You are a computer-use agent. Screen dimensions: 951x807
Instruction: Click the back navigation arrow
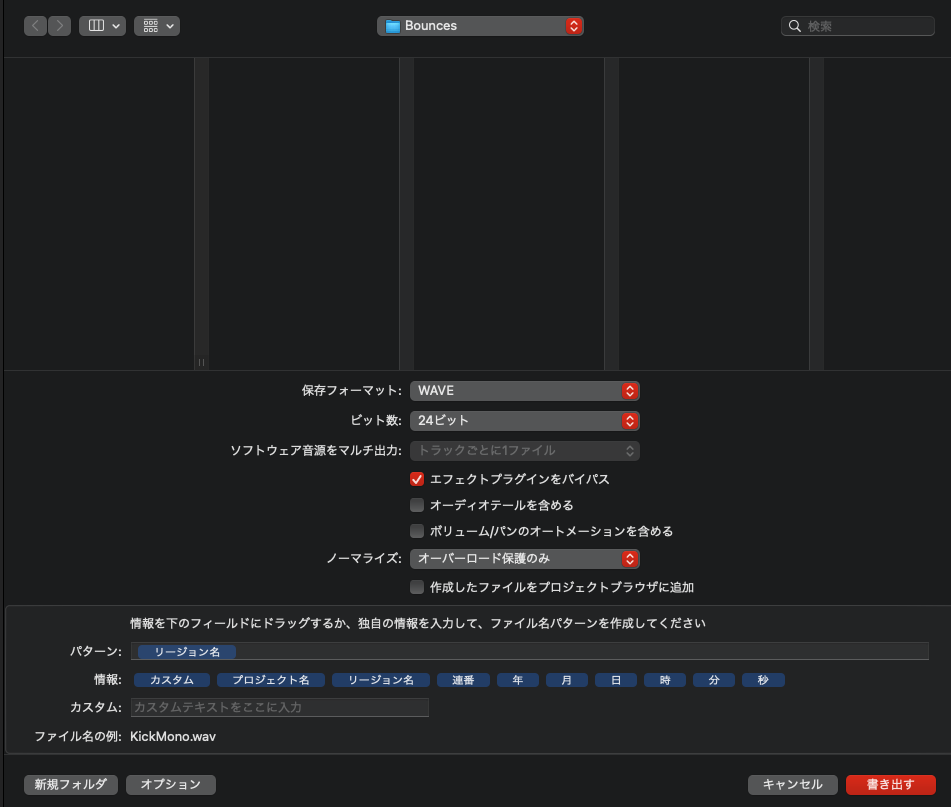coord(36,26)
